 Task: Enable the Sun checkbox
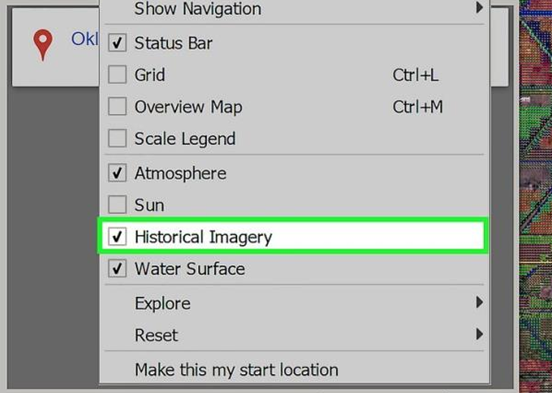click(x=117, y=205)
